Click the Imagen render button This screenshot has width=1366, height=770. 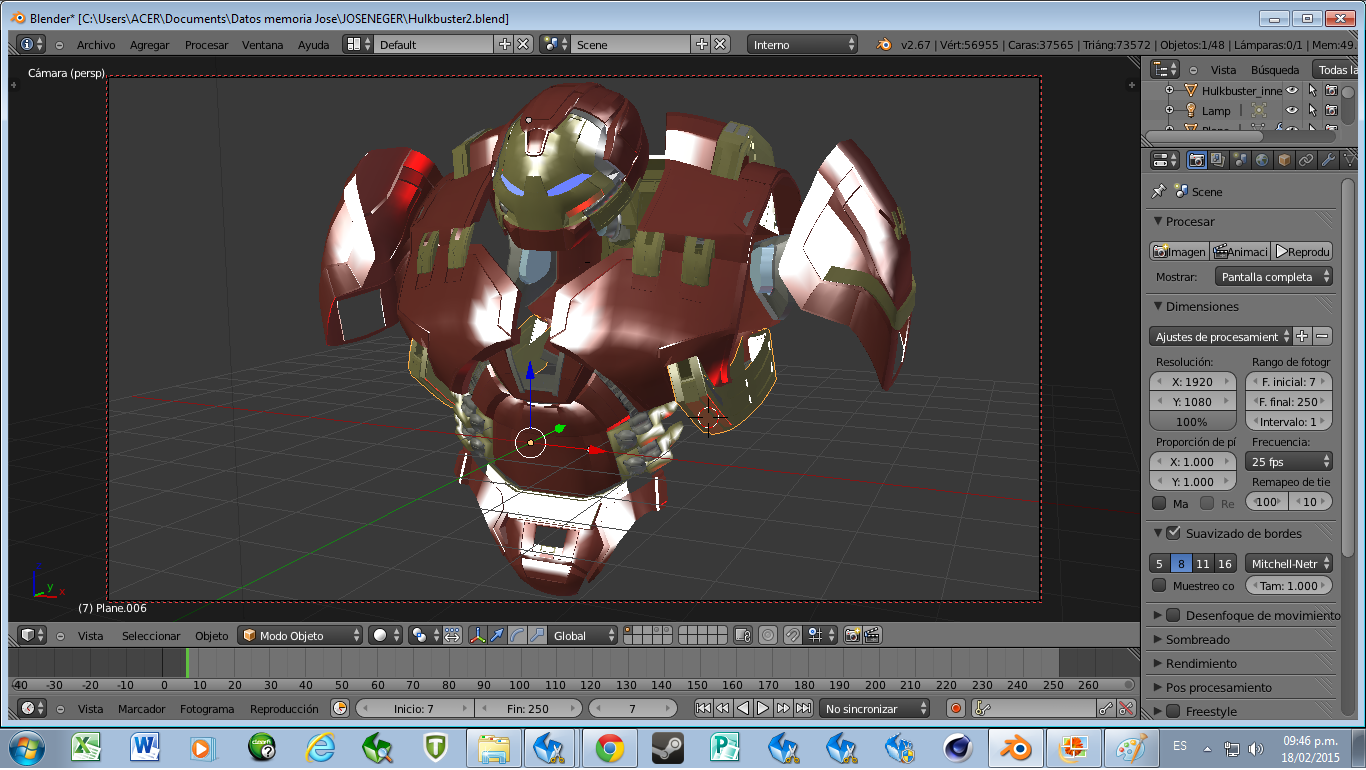[1179, 252]
